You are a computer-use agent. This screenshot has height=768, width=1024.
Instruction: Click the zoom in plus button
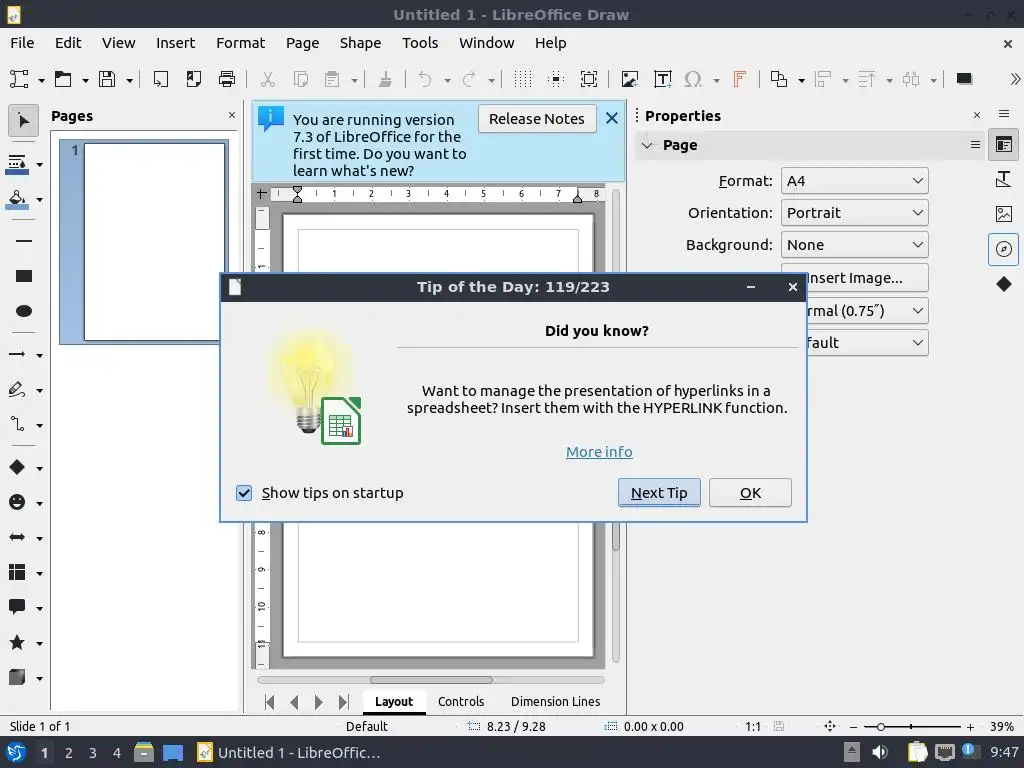coord(970,727)
